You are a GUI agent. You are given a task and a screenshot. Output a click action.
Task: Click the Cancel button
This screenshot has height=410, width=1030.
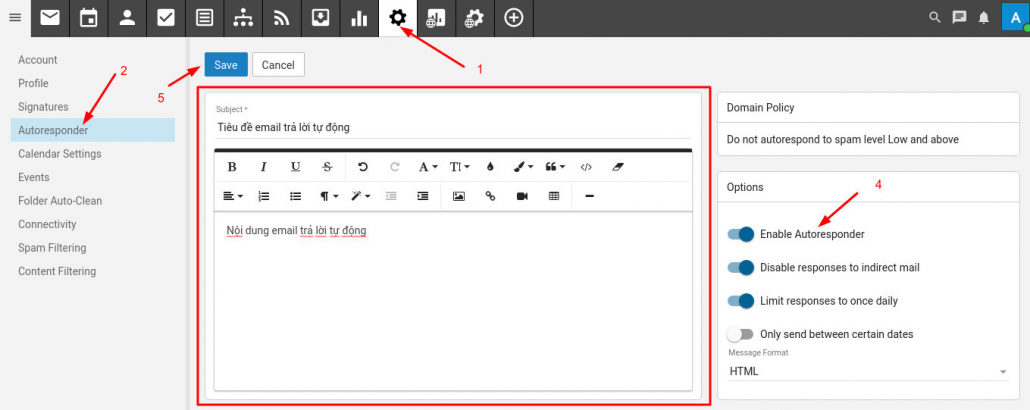[278, 65]
